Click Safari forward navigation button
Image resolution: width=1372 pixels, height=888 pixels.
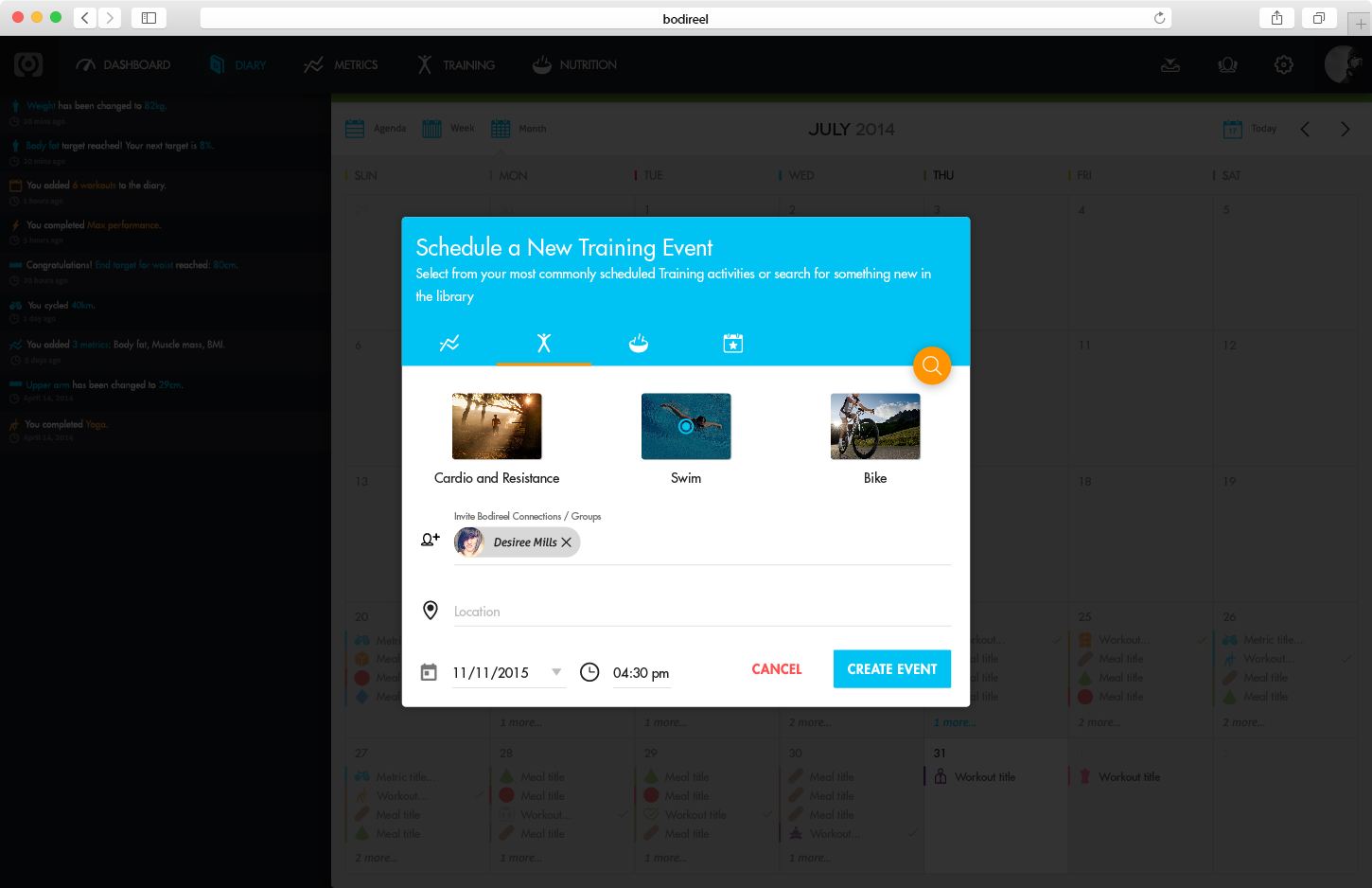pyautogui.click(x=110, y=17)
